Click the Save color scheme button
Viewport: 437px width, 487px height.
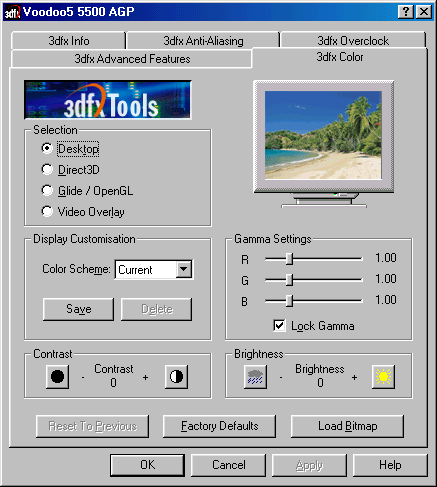tap(79, 309)
